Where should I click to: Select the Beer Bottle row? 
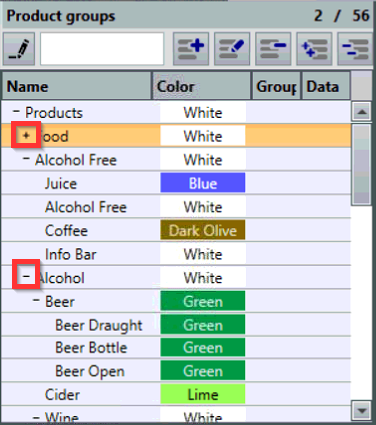coord(176,347)
